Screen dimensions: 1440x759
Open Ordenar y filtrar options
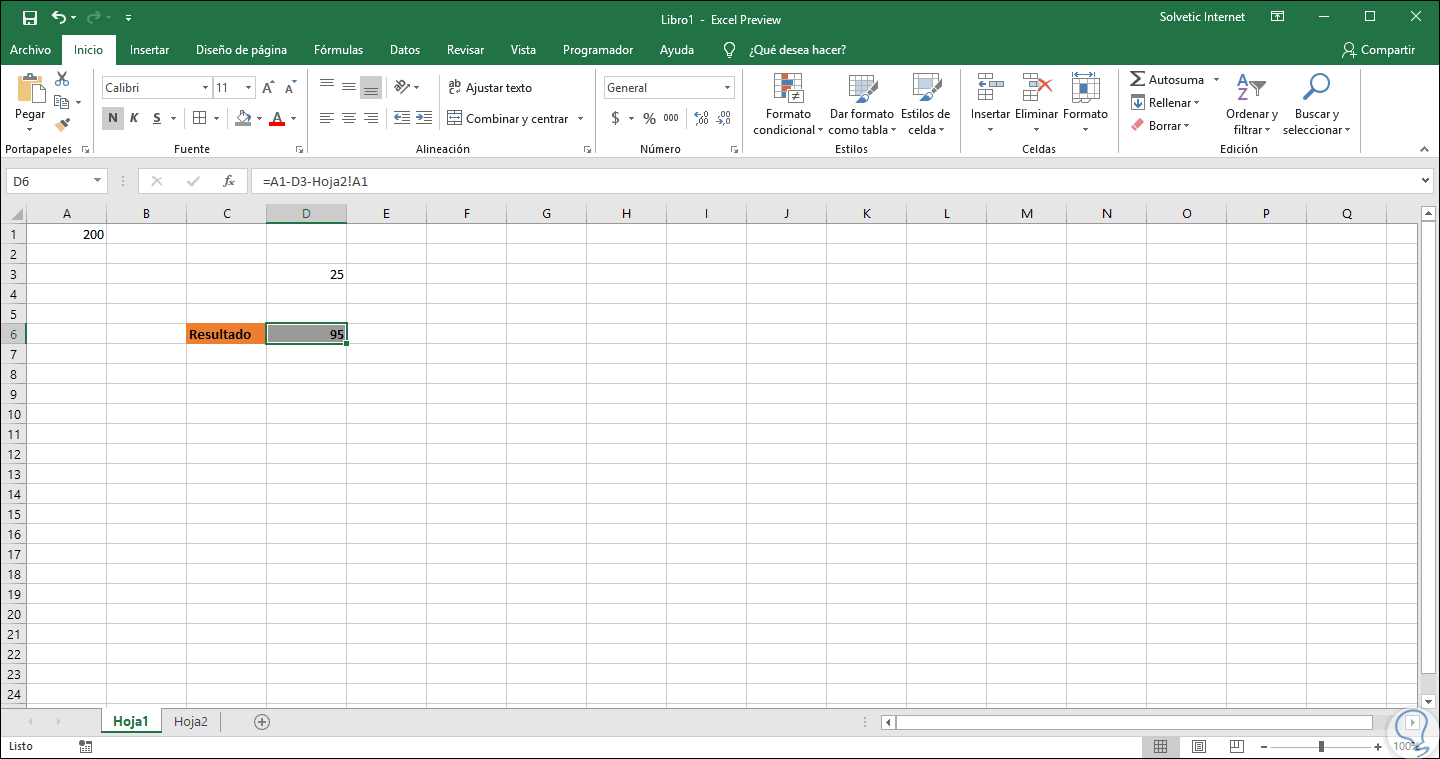point(1252,104)
